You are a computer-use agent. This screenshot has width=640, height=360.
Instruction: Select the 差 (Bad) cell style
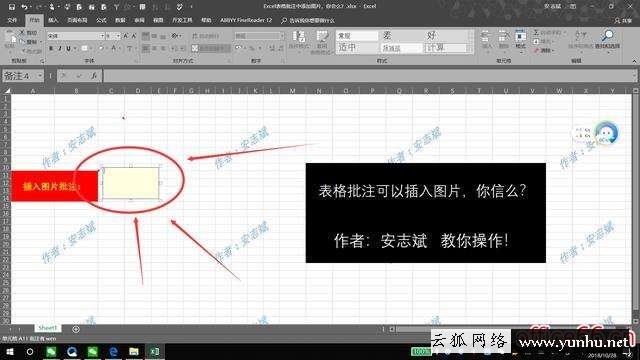click(x=401, y=36)
